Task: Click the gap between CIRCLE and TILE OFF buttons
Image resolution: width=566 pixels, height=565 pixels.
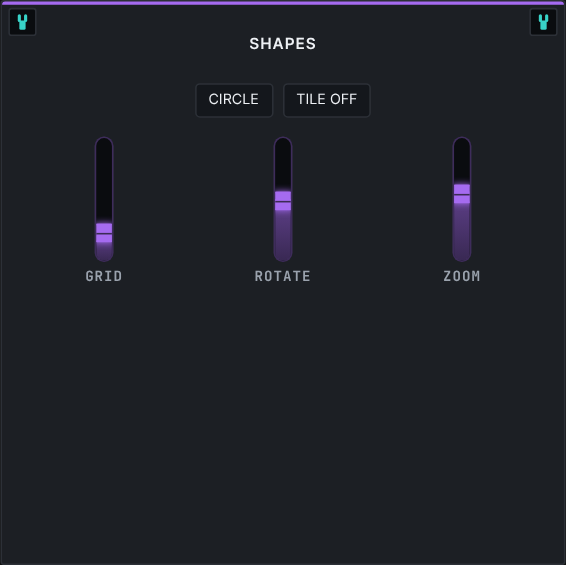Action: coord(278,100)
